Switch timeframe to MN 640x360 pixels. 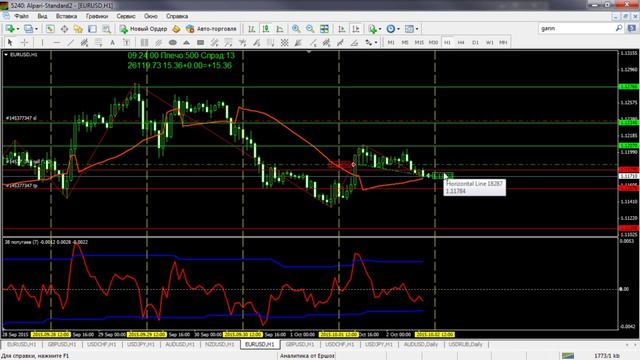point(503,42)
